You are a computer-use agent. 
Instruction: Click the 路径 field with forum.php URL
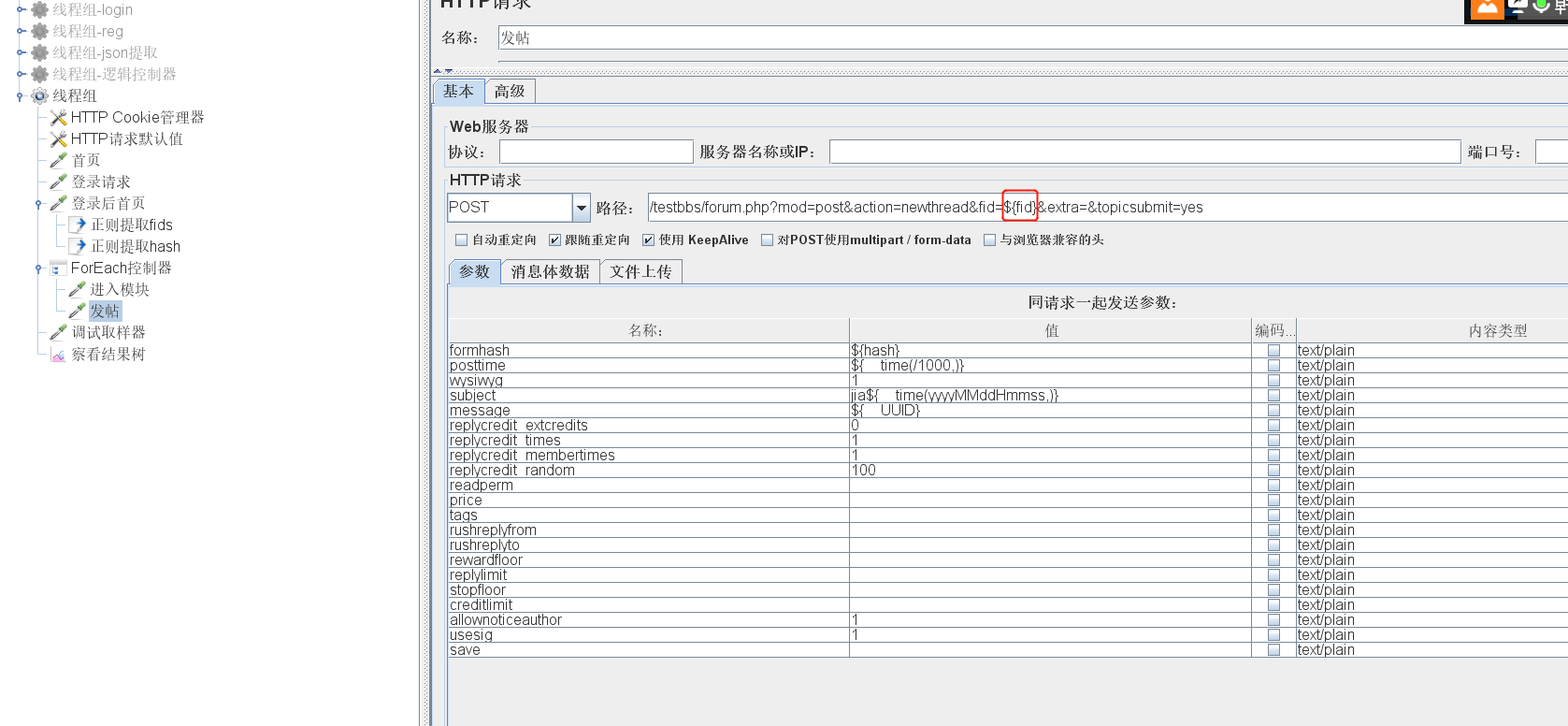point(1107,208)
